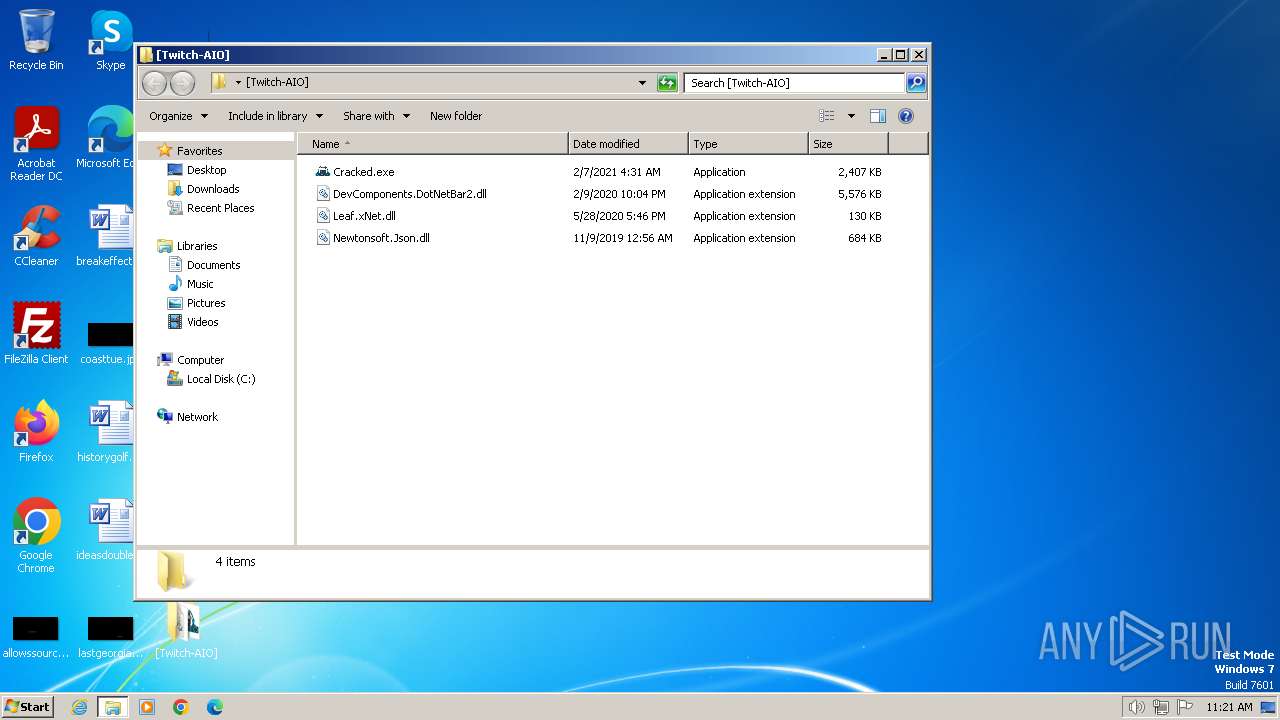Sort by Date modified column

click(628, 144)
